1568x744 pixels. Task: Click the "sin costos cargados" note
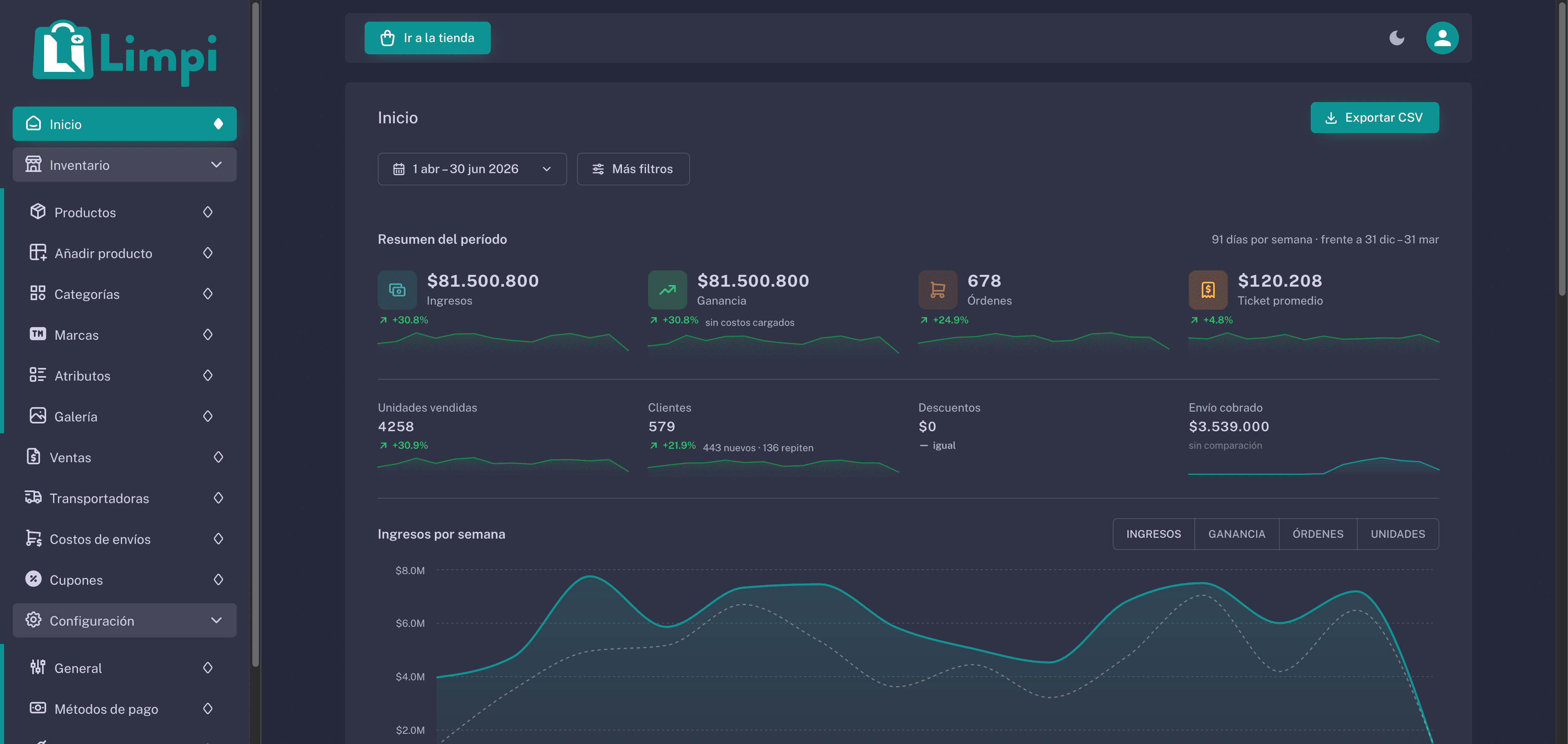pos(749,322)
